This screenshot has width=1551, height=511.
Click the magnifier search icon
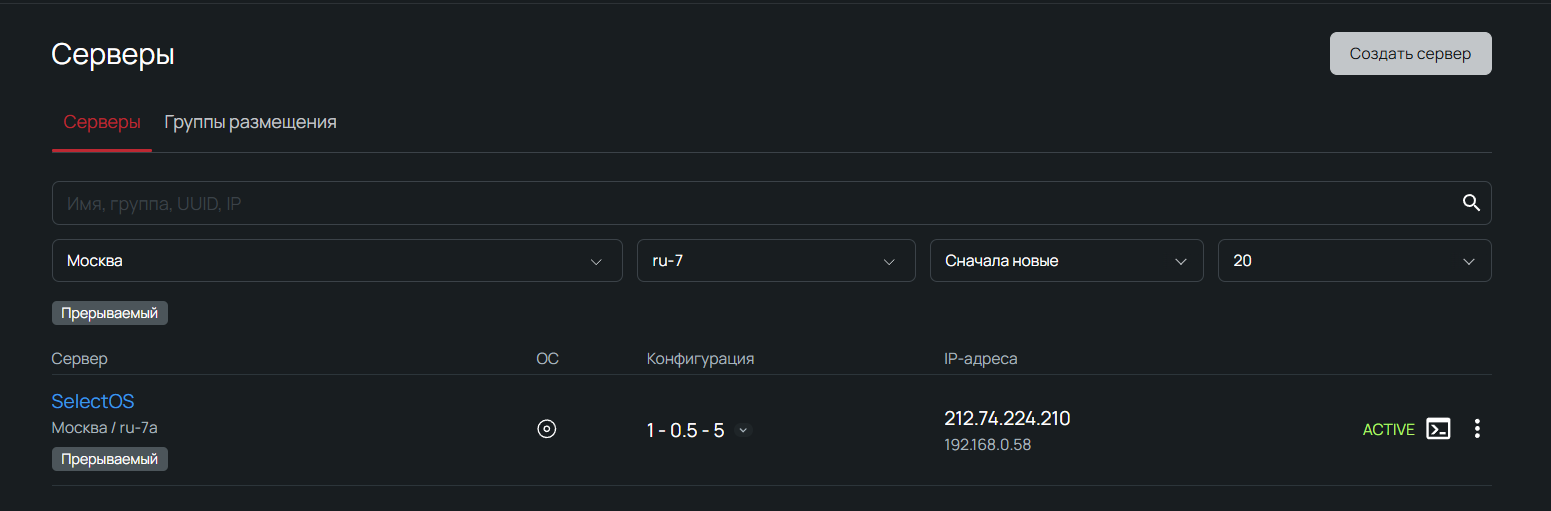click(x=1471, y=203)
